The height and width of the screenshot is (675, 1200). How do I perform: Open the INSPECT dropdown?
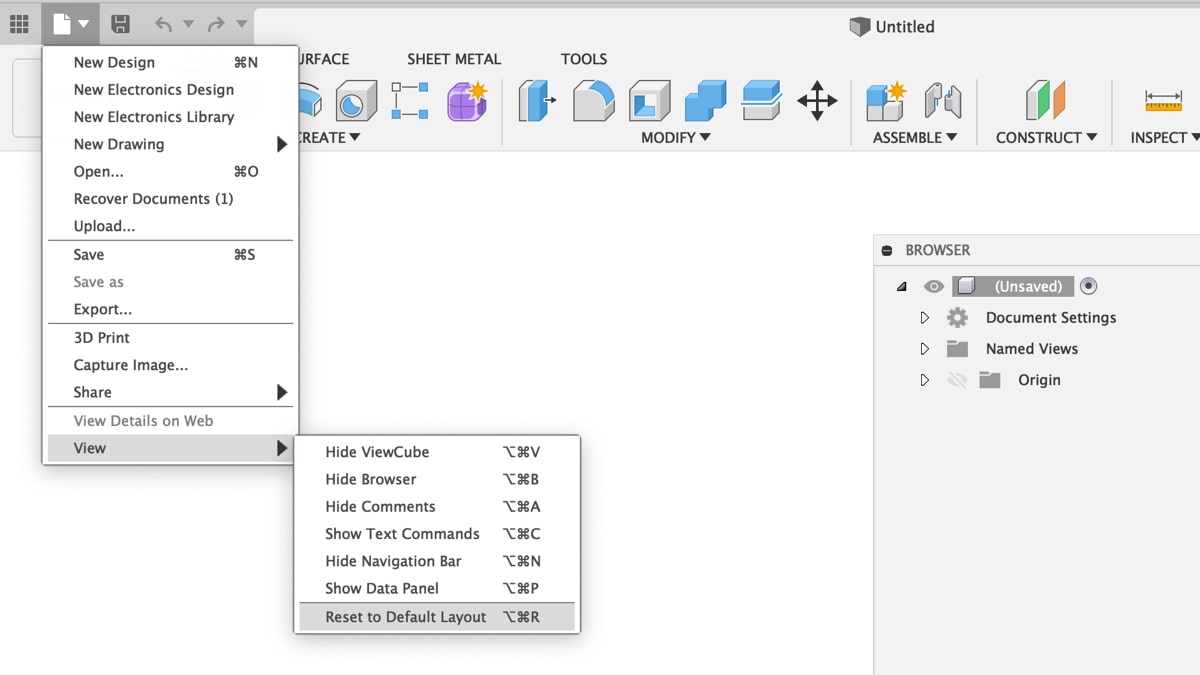[1165, 138]
